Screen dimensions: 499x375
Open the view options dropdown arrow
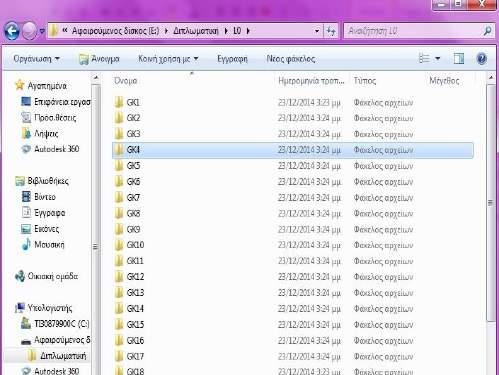(x=438, y=59)
